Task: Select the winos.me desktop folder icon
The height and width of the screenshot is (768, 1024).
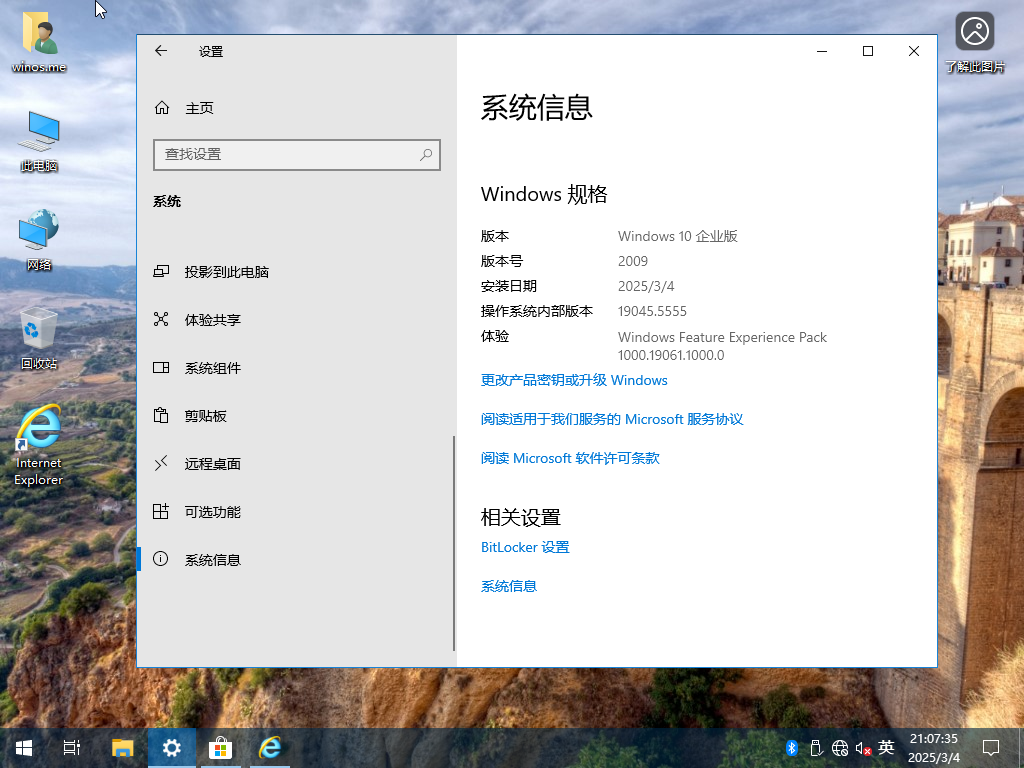Action: (39, 40)
